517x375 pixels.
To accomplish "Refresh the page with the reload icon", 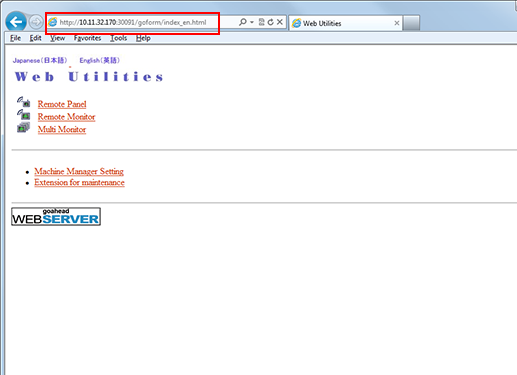I will [x=270, y=22].
